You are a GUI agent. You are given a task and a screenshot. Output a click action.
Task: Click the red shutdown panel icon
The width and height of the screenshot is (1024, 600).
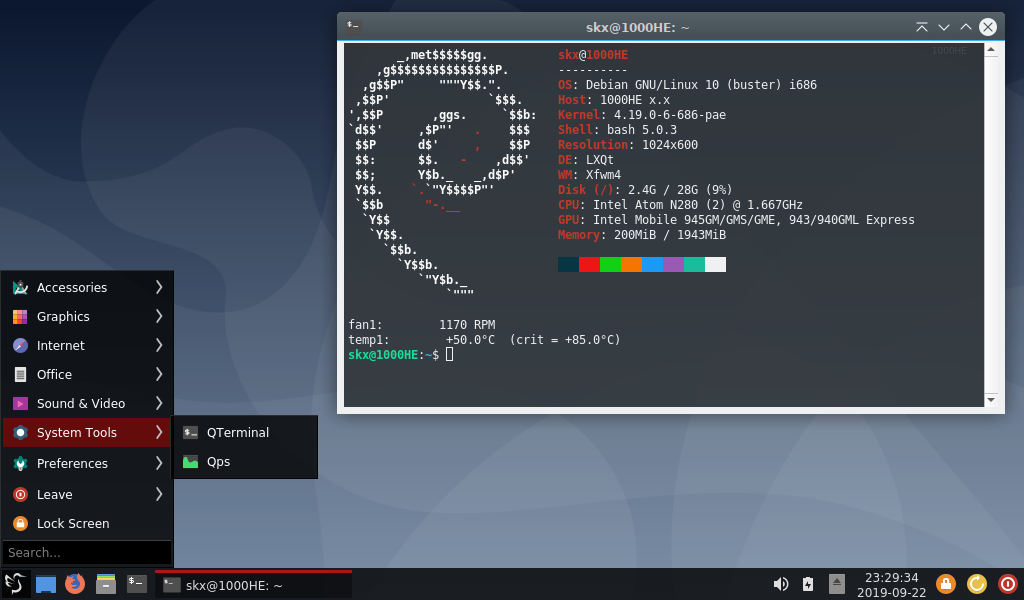1008,584
